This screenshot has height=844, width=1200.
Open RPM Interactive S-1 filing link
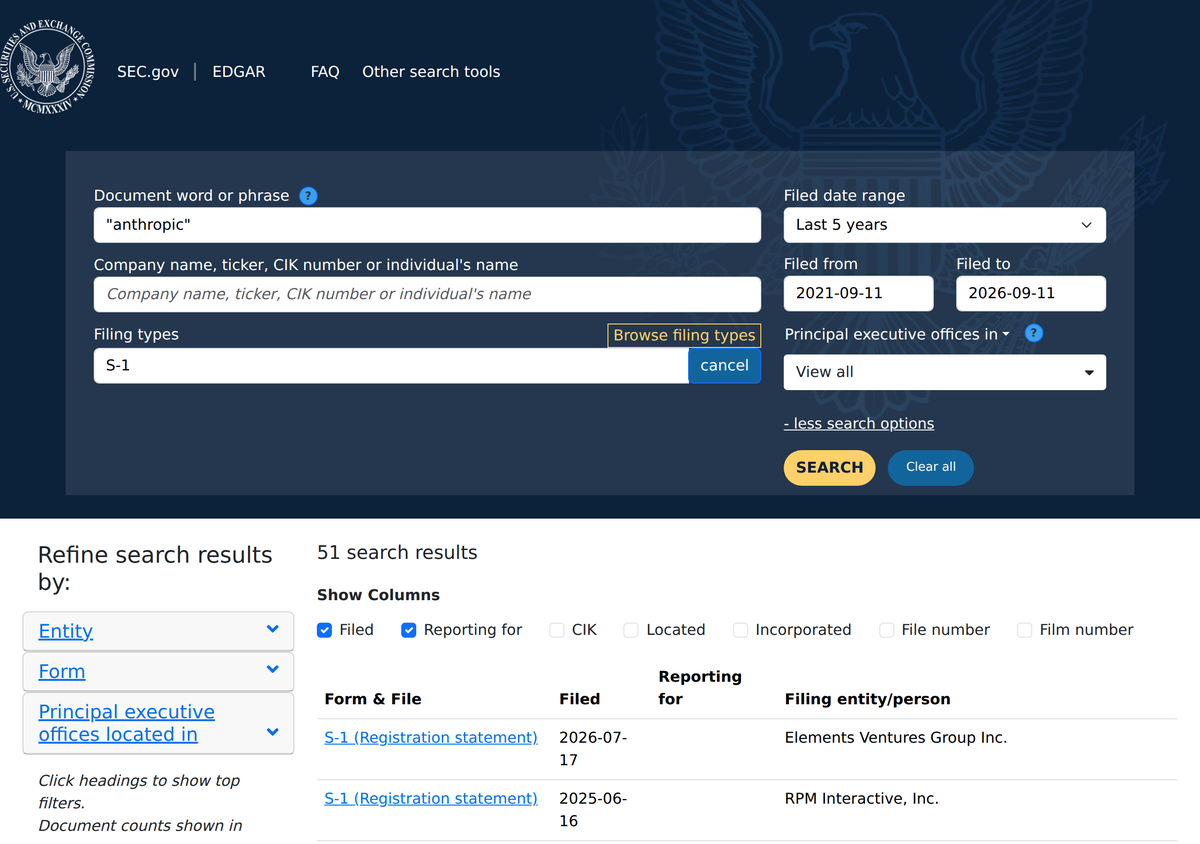[431, 799]
